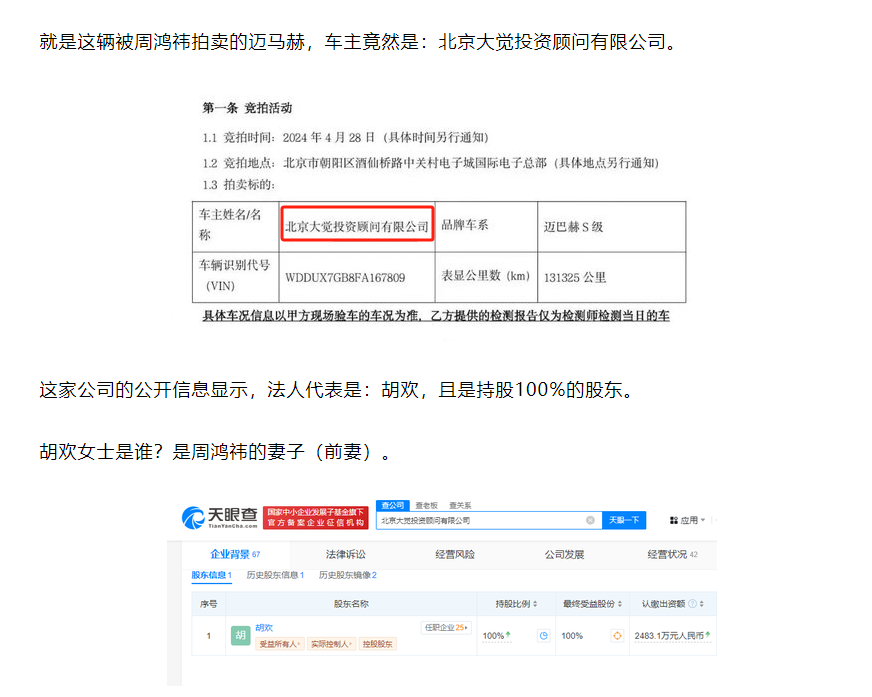Viewport: 872px width, 697px height.
Task: Sort by 认缴出资额 column arrows
Action: click(x=702, y=604)
